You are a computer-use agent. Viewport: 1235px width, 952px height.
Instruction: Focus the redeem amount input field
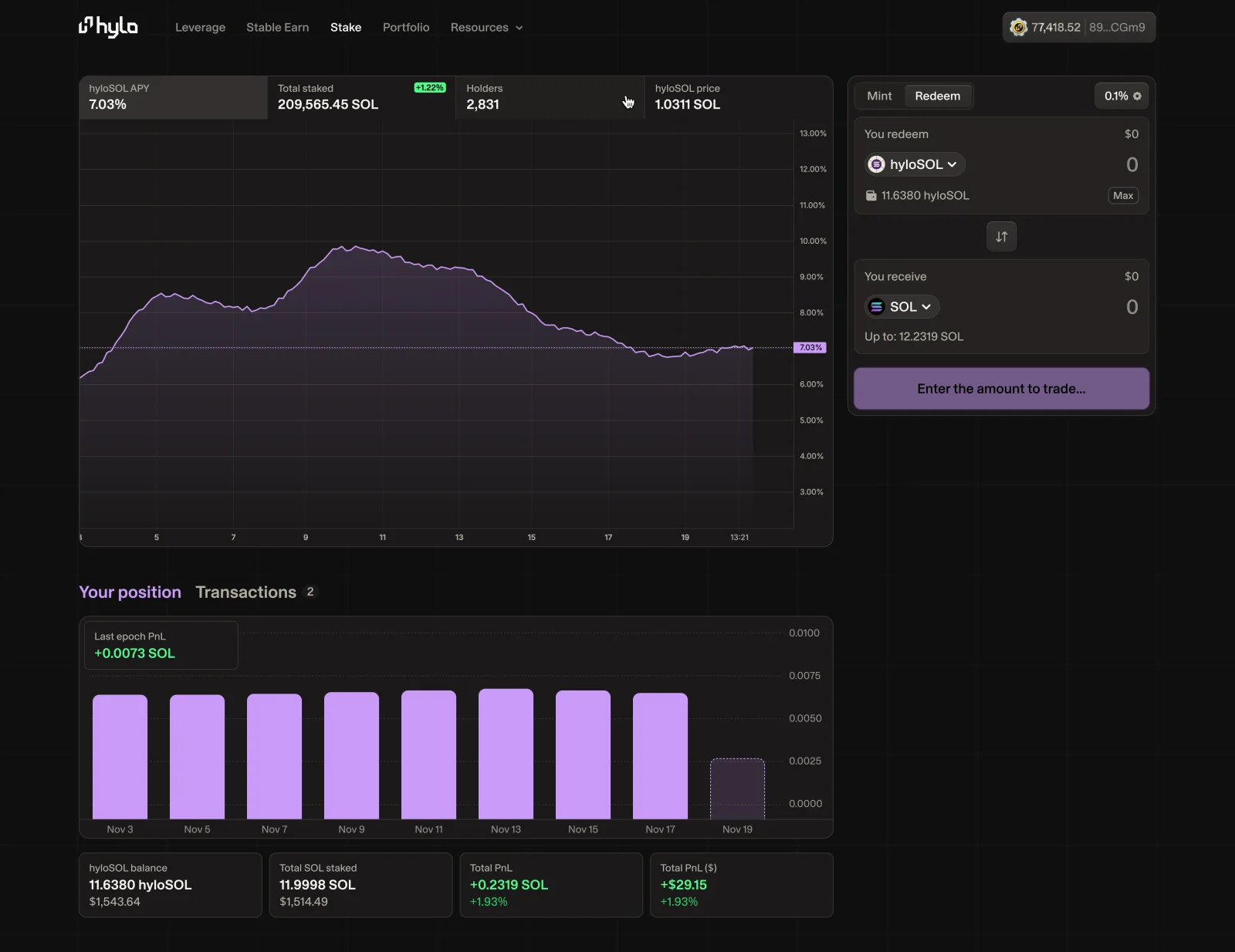1132,164
